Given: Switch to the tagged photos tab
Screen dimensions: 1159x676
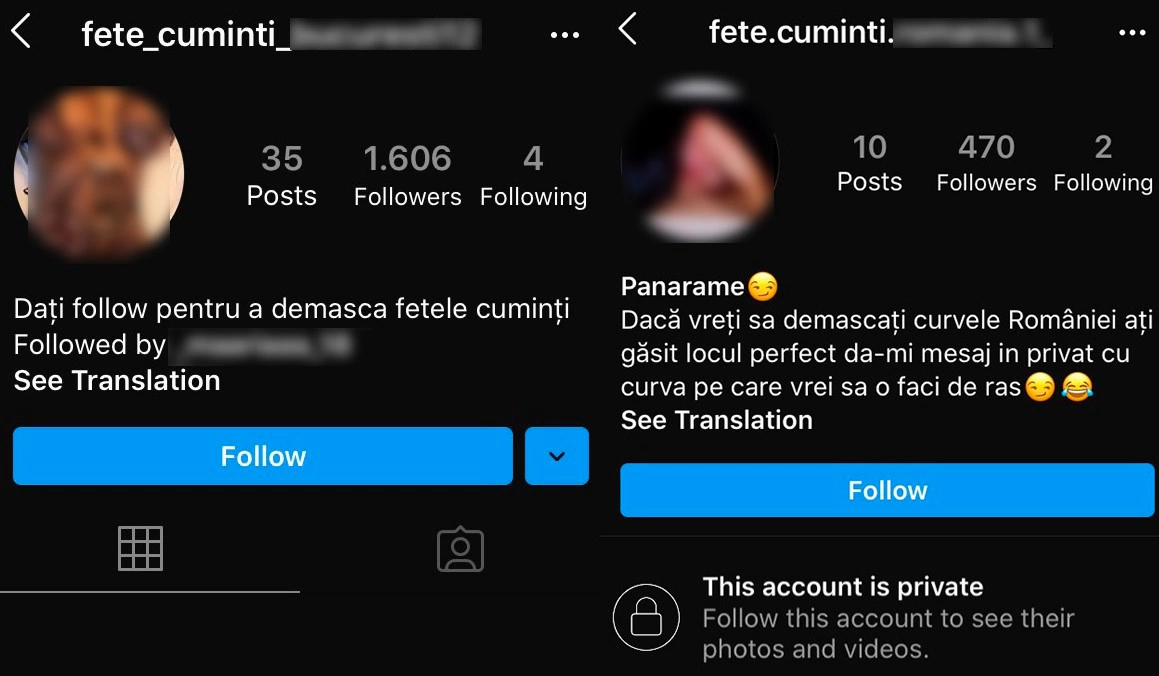Looking at the screenshot, I should point(460,550).
